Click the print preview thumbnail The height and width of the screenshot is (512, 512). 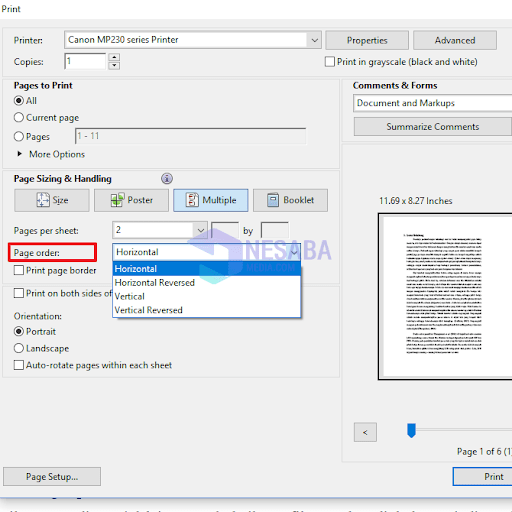click(x=445, y=296)
